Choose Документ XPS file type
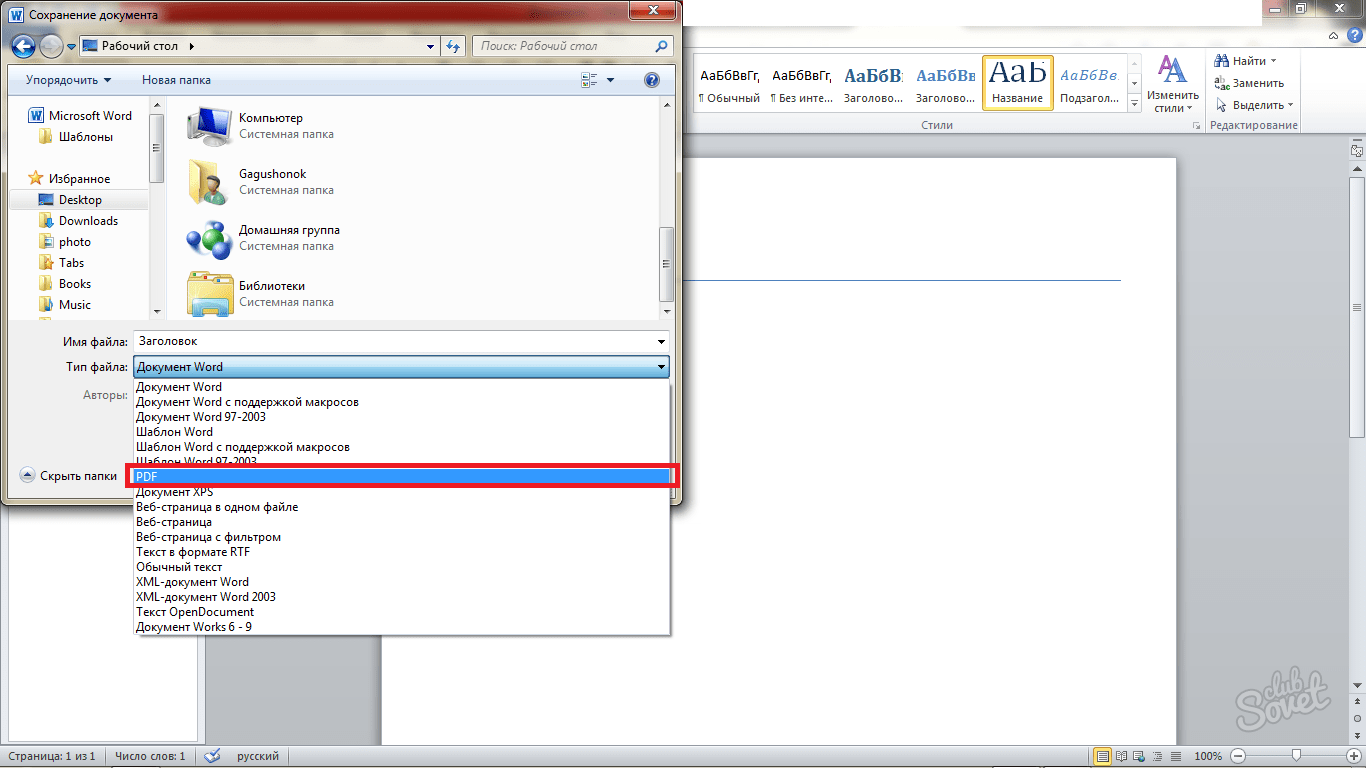This screenshot has height=768, width=1366. tap(401, 492)
